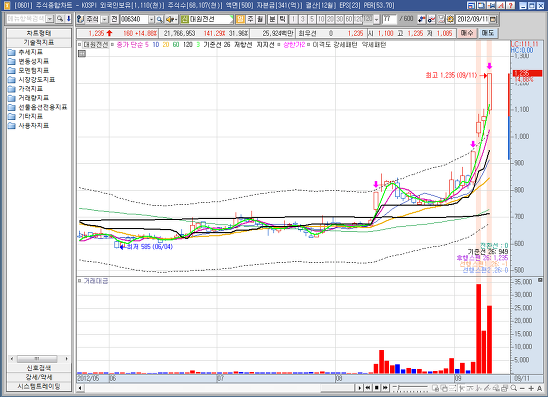This screenshot has height=397, width=548.
Task: Open chart settings gear icon
Action: pos(450,19)
